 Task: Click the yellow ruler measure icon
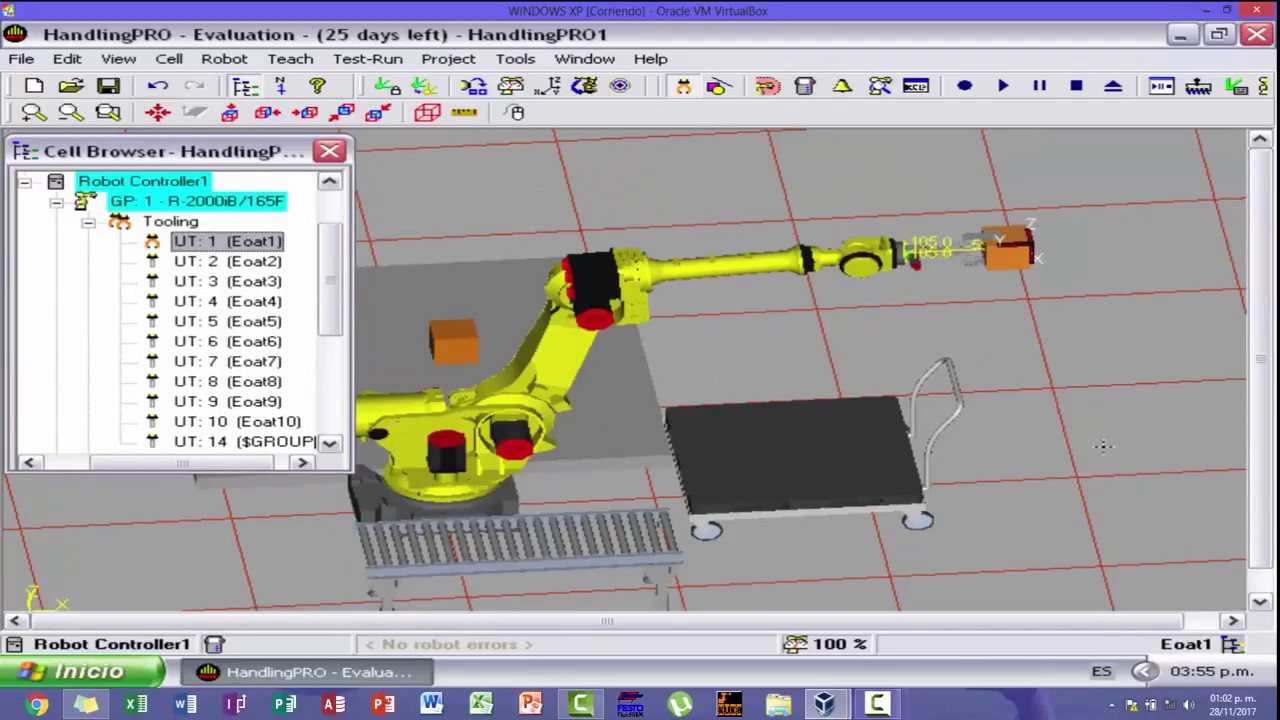click(x=464, y=112)
